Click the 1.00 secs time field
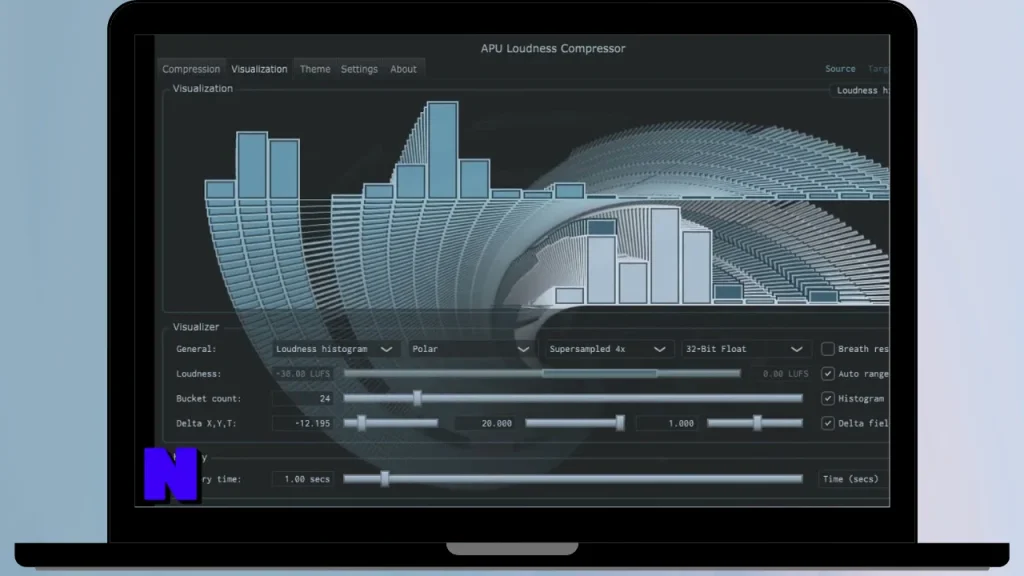Image resolution: width=1024 pixels, height=576 pixels. 302,479
